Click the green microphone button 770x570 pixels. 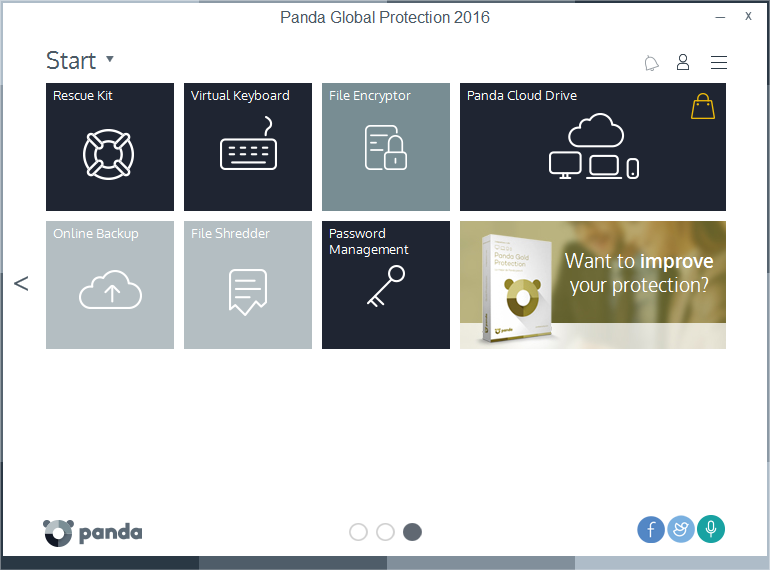point(711,529)
